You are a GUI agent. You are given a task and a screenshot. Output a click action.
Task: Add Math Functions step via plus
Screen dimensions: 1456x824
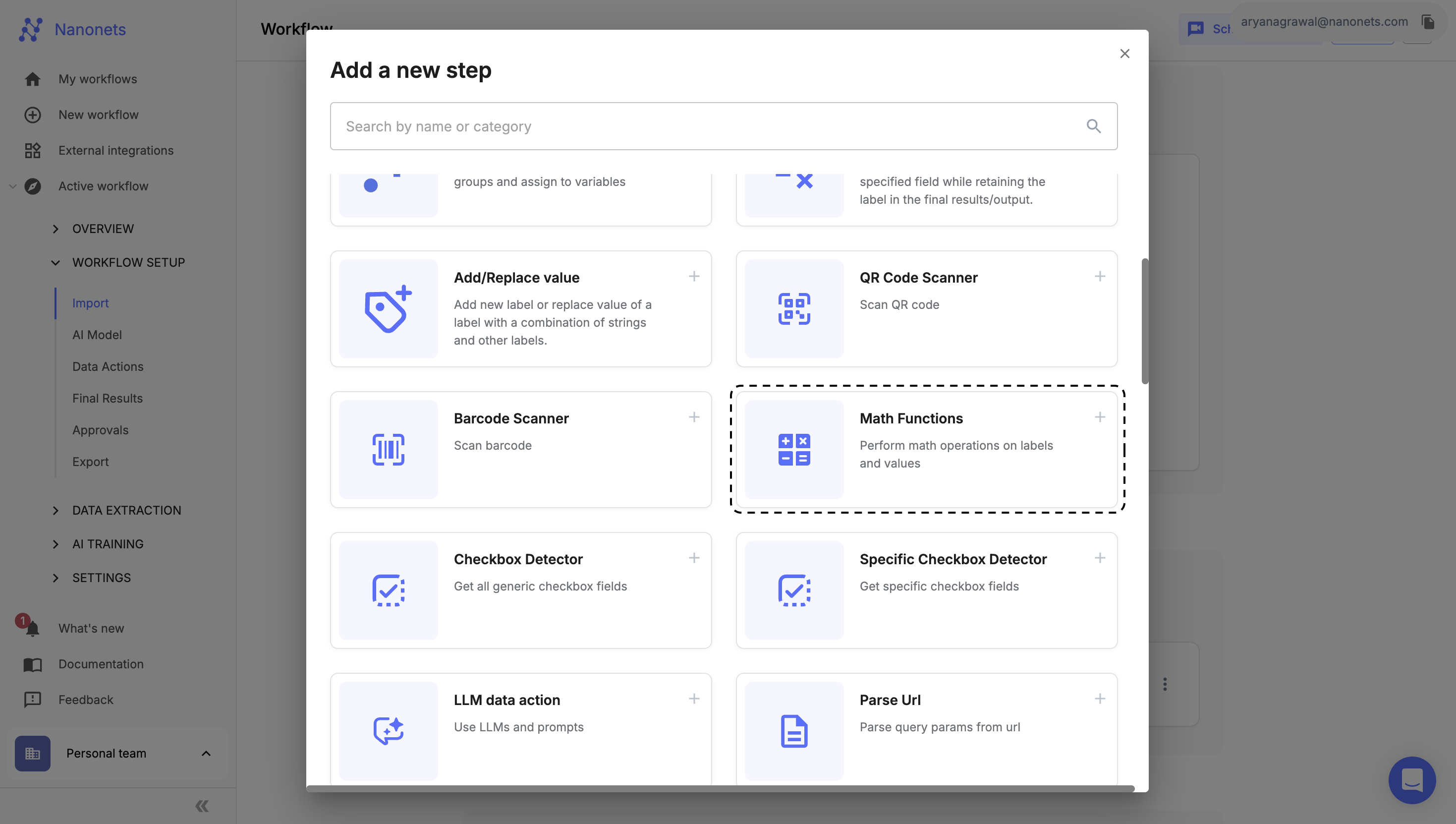tap(1100, 417)
